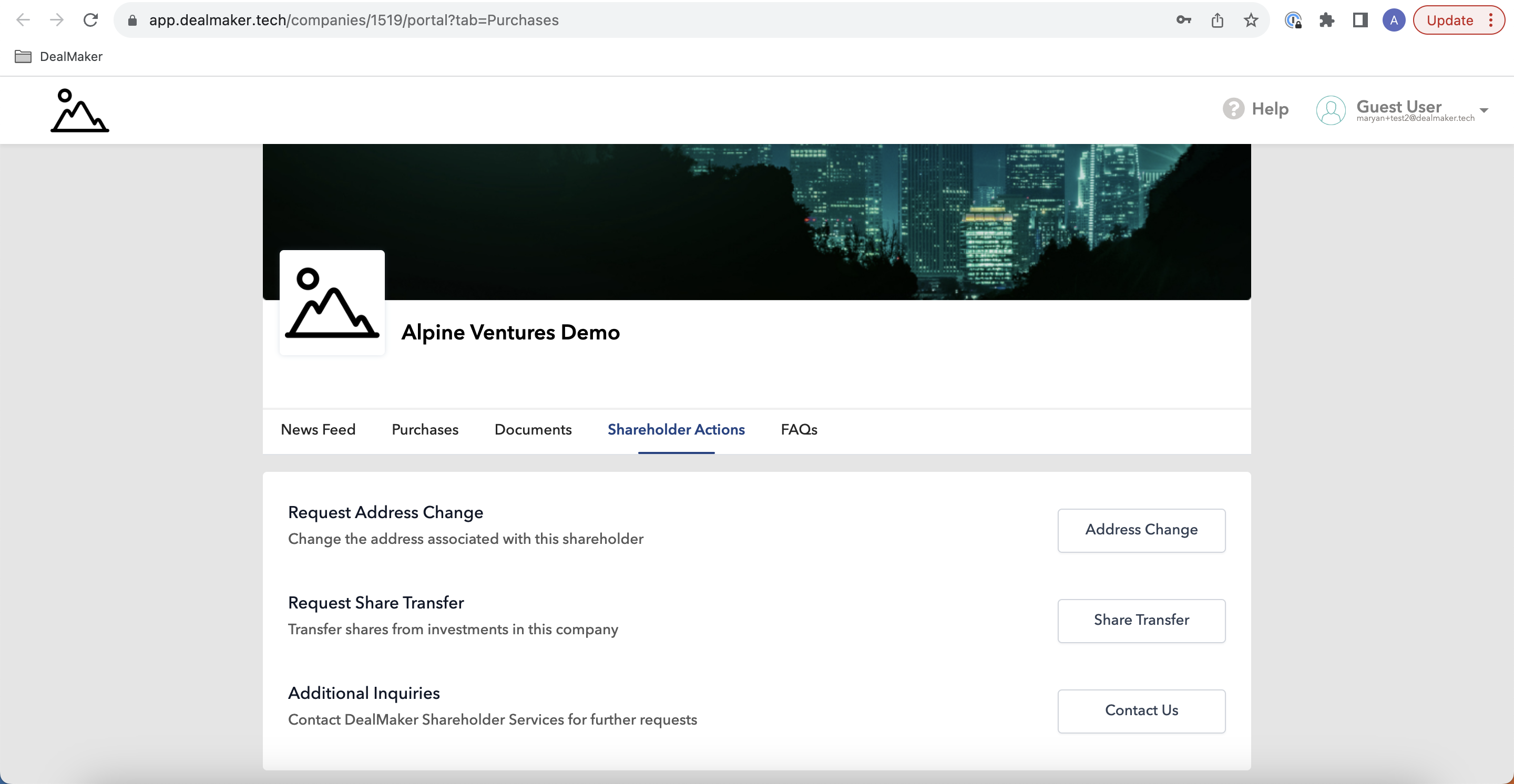1514x784 pixels.
Task: Click the browser forward arrow
Action: click(57, 20)
